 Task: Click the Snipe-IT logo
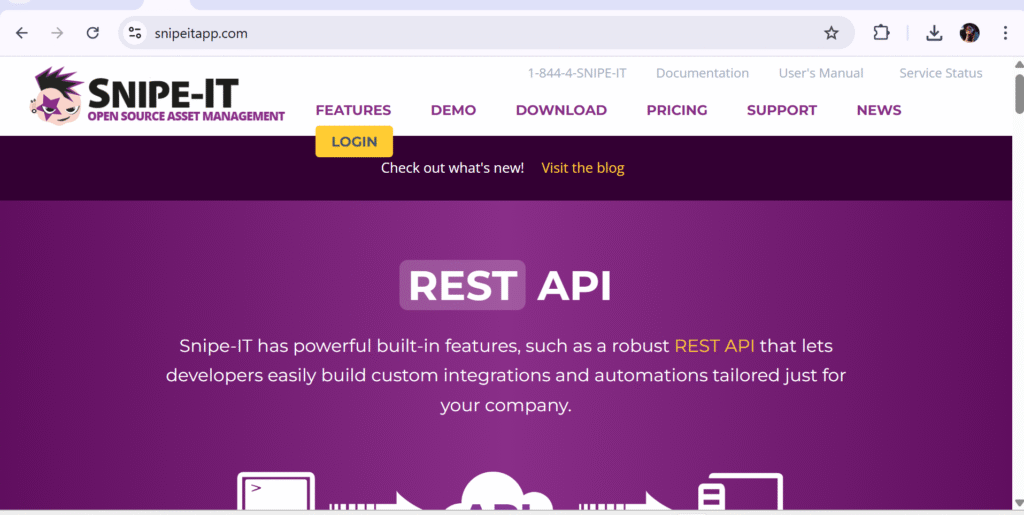point(157,97)
